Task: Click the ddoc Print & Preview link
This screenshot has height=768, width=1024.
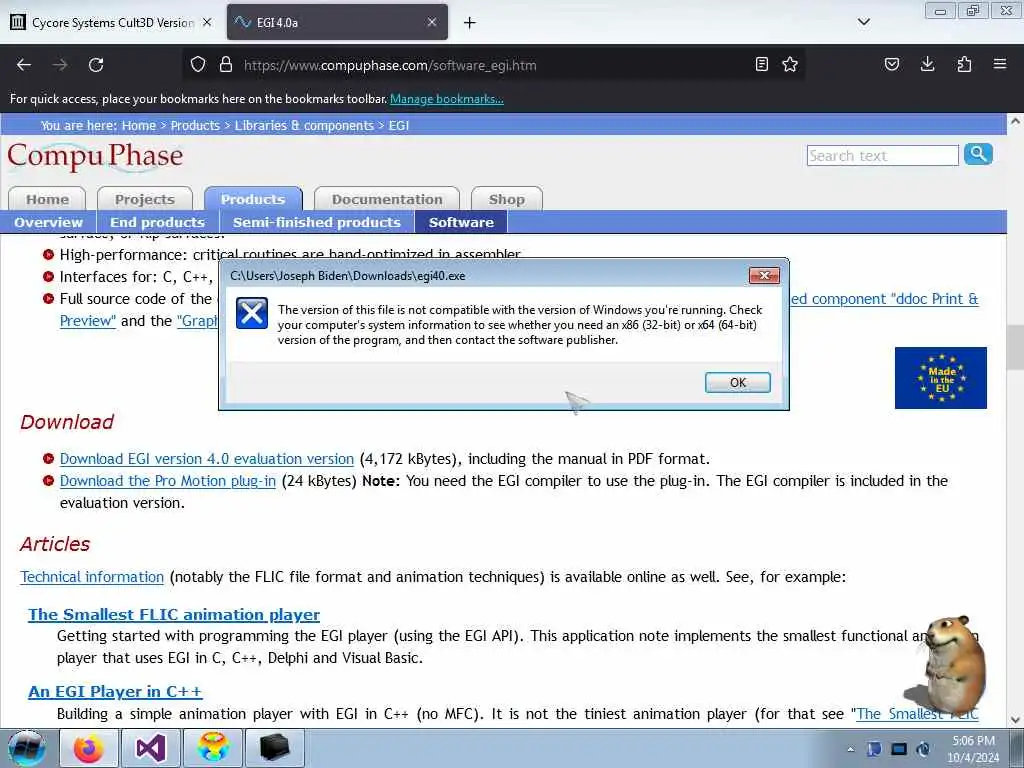Action: point(884,299)
